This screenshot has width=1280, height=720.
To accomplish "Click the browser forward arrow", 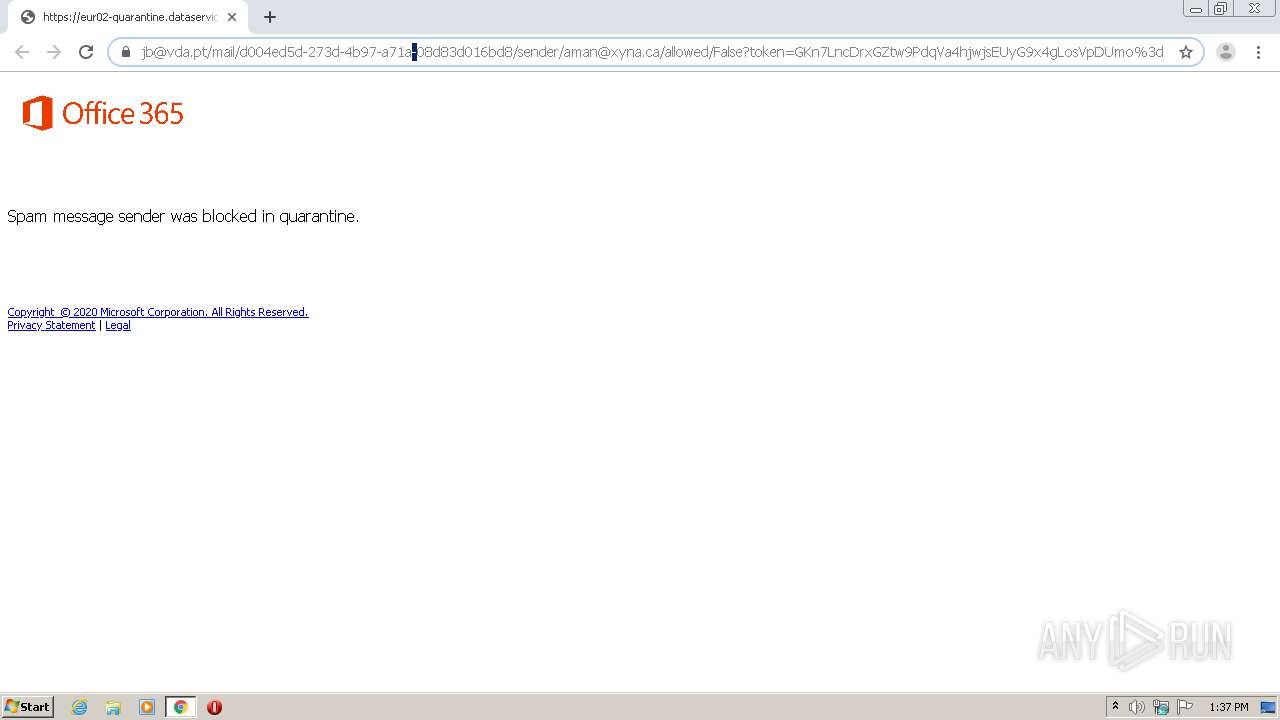I will tap(54, 52).
